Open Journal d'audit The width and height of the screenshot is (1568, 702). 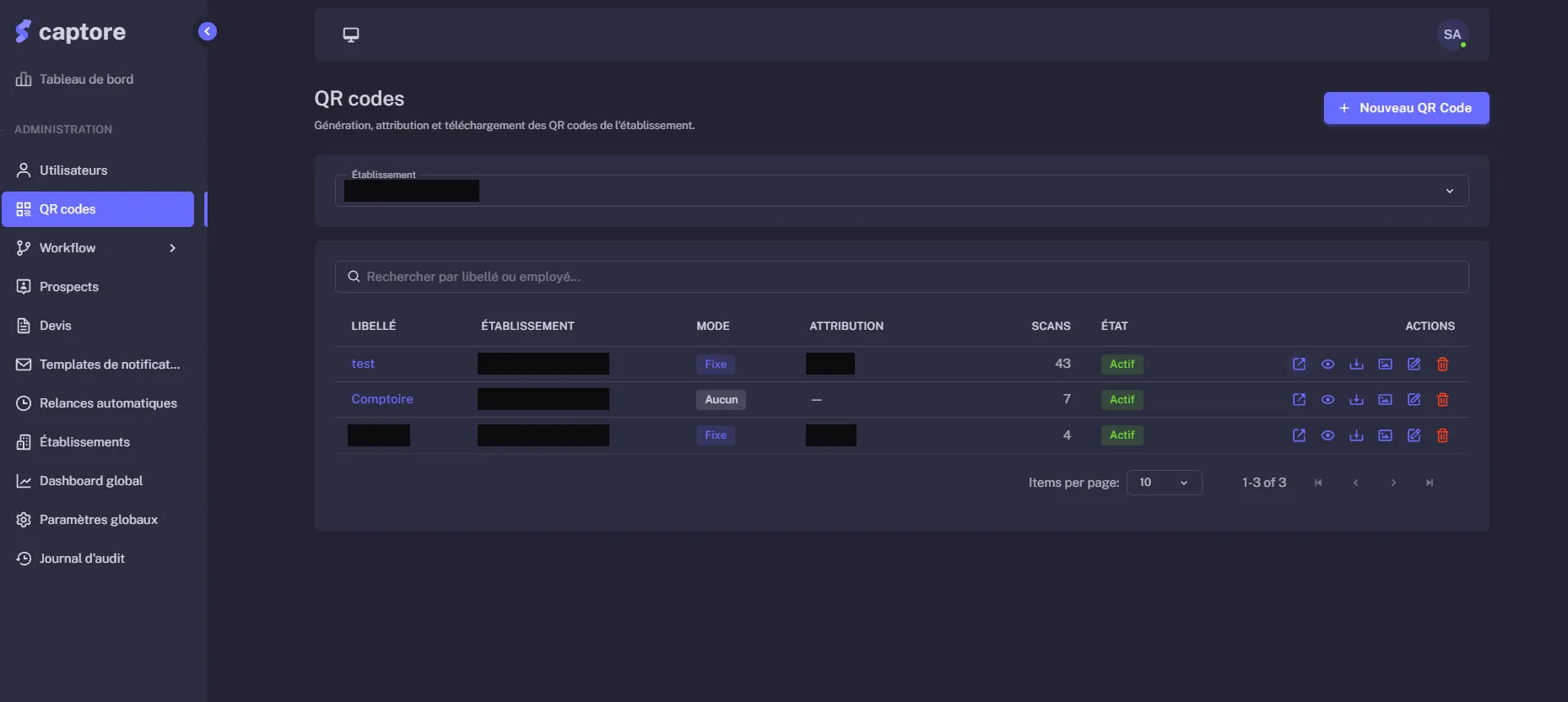[98, 559]
